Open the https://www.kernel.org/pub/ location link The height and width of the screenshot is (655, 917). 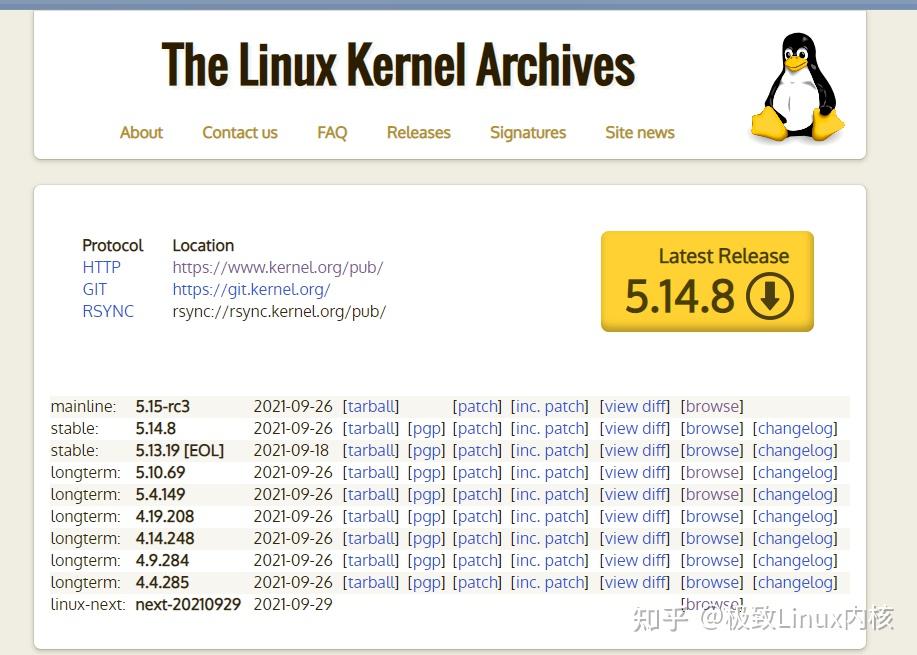tap(278, 267)
